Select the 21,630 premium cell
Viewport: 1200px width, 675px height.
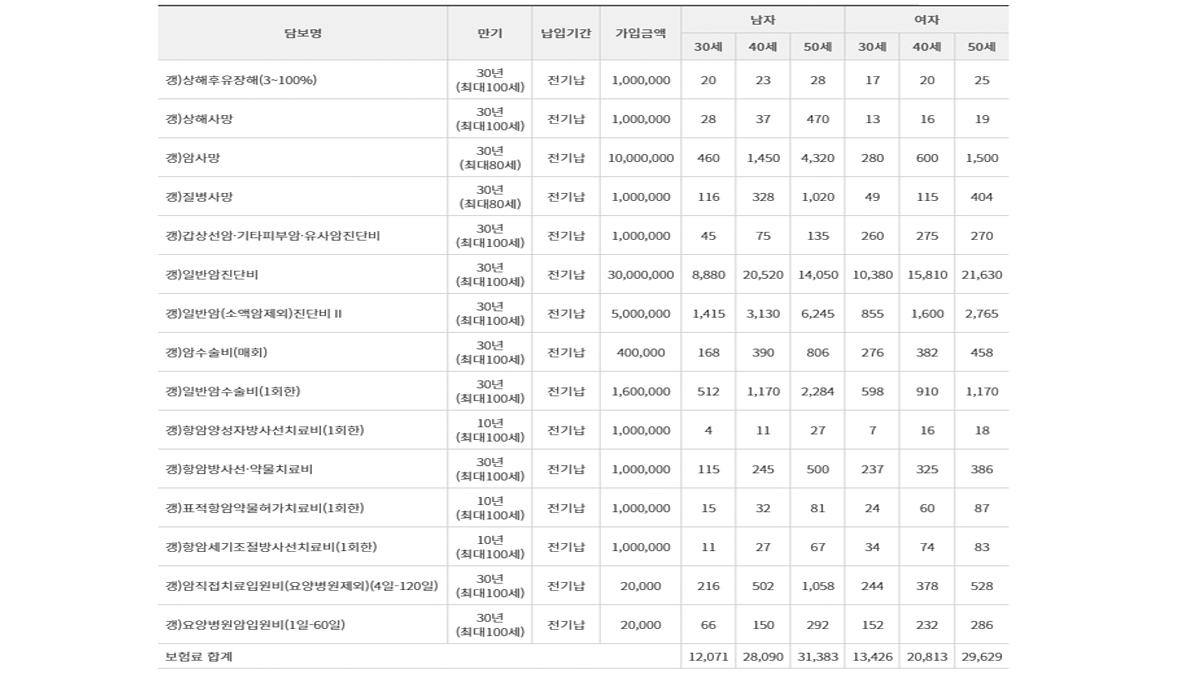981,274
